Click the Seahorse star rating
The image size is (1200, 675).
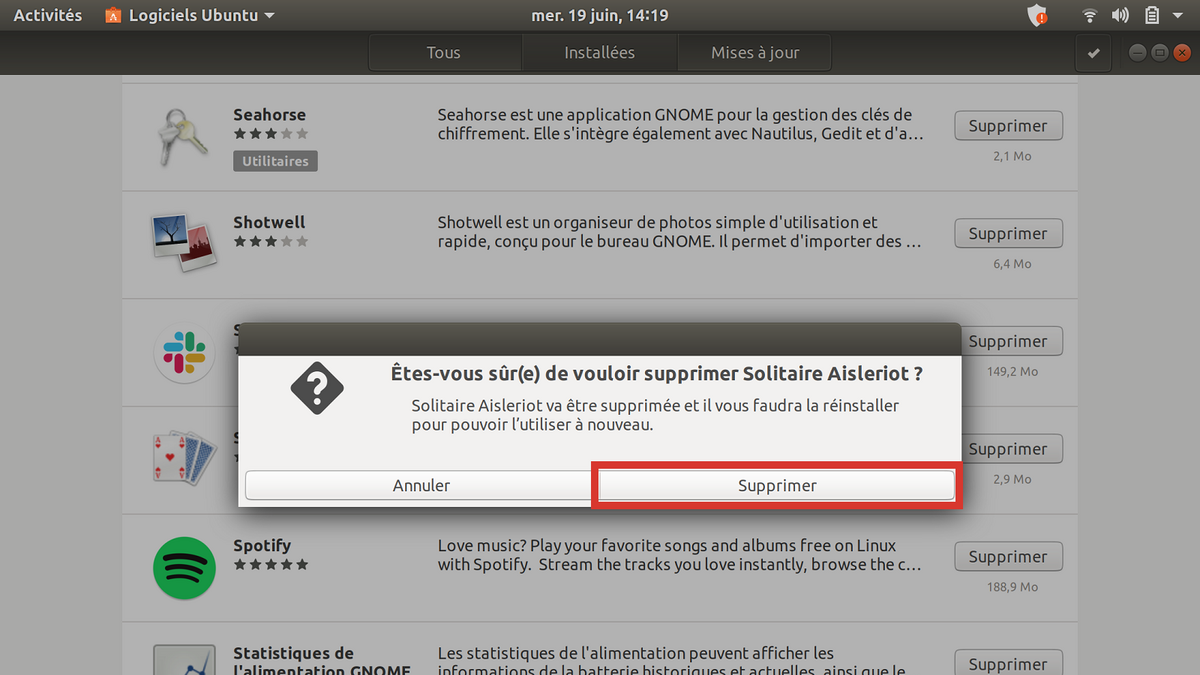[x=271, y=133]
